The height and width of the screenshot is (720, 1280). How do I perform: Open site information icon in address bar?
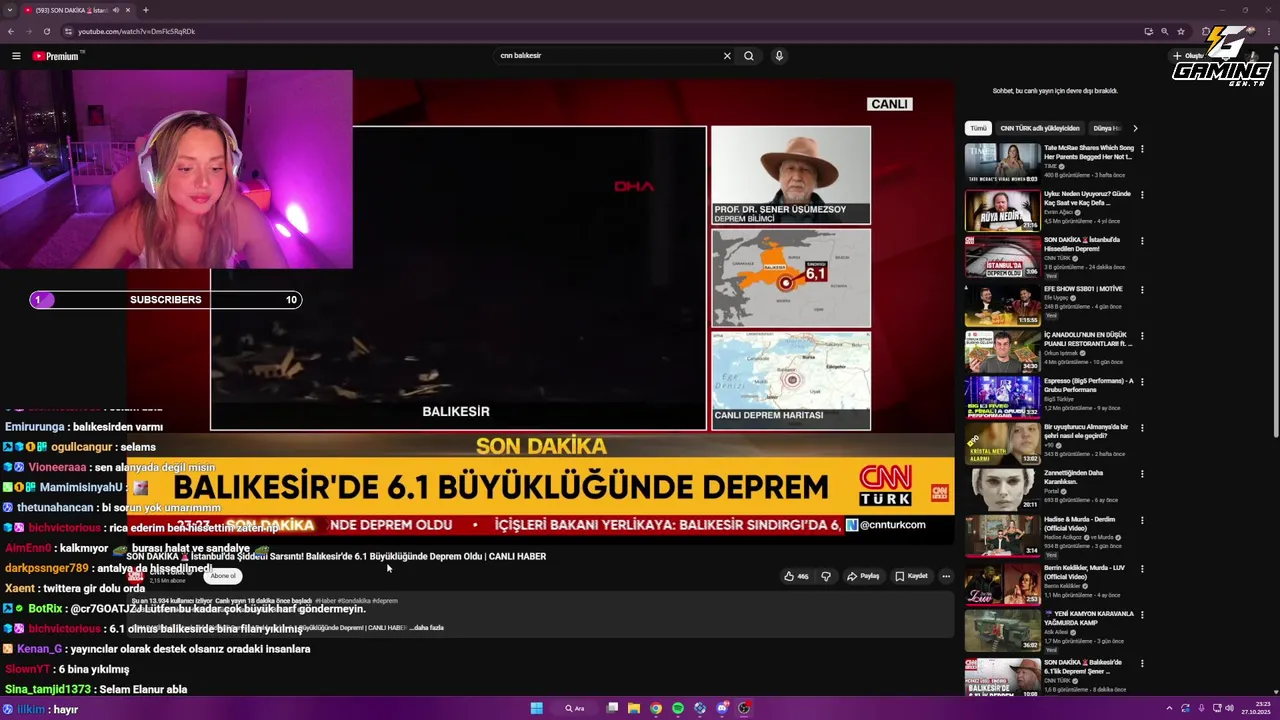tap(67, 31)
